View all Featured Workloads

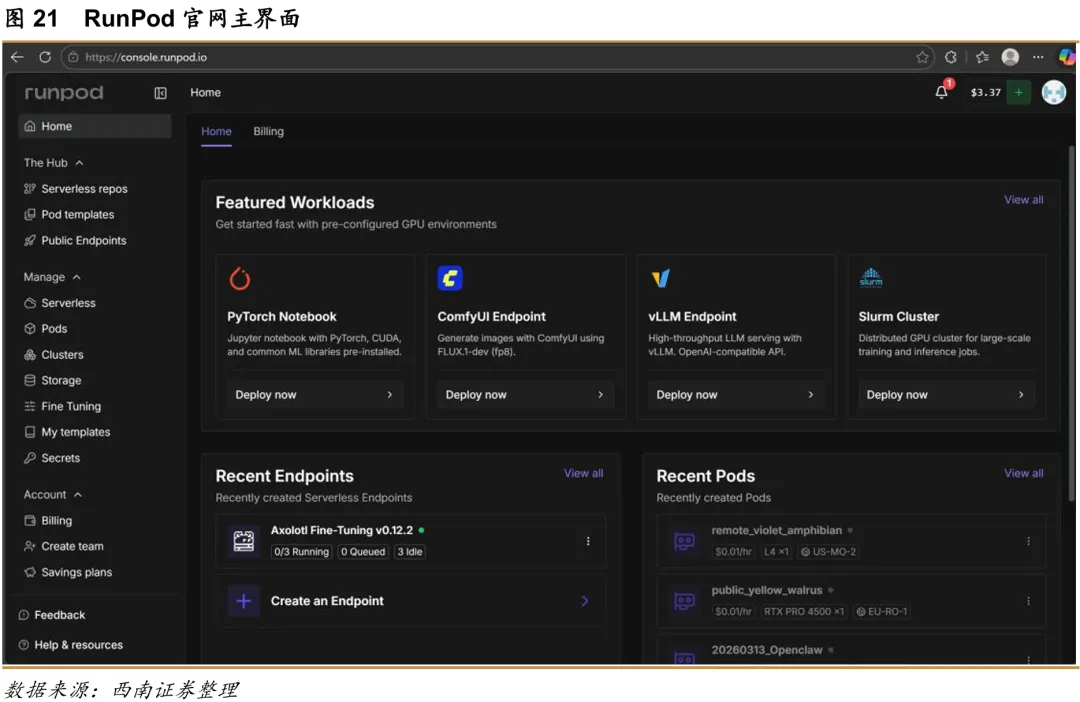tap(1024, 200)
